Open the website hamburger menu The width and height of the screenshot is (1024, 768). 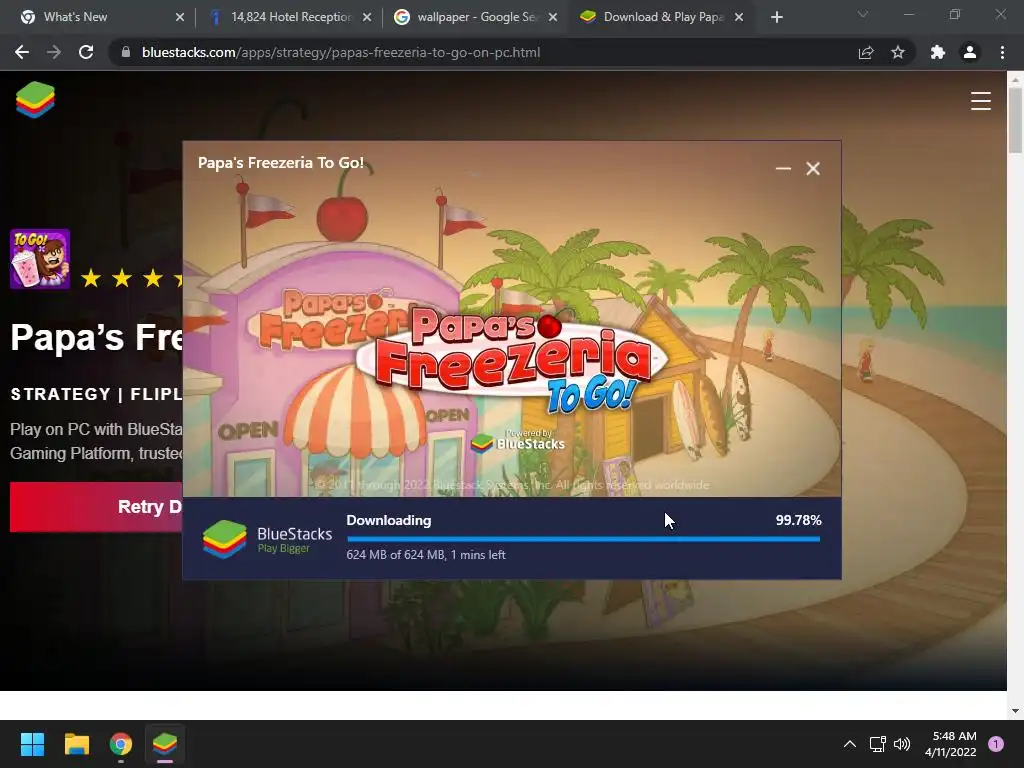(x=980, y=101)
